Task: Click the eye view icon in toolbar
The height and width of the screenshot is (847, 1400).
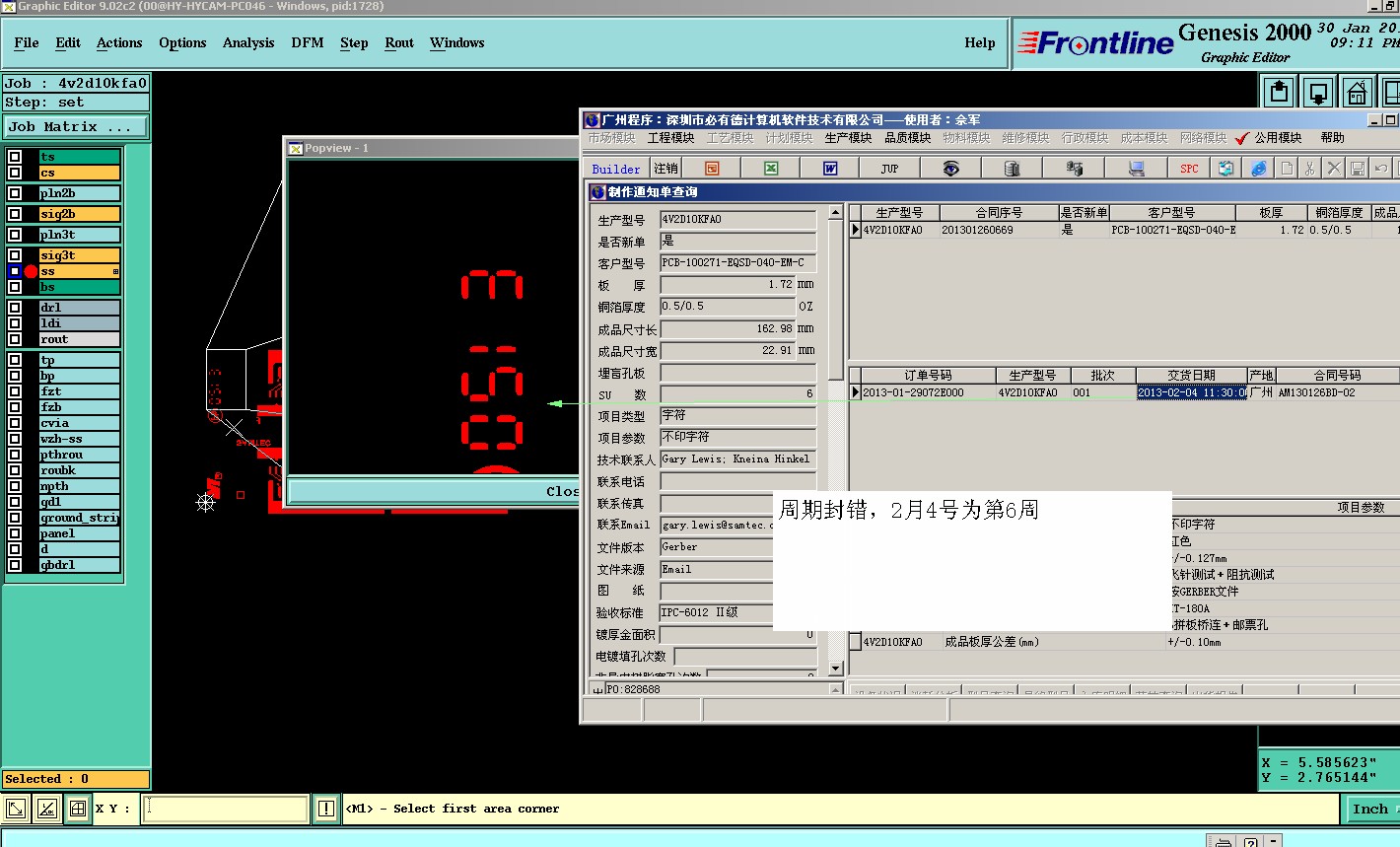Action: (950, 169)
